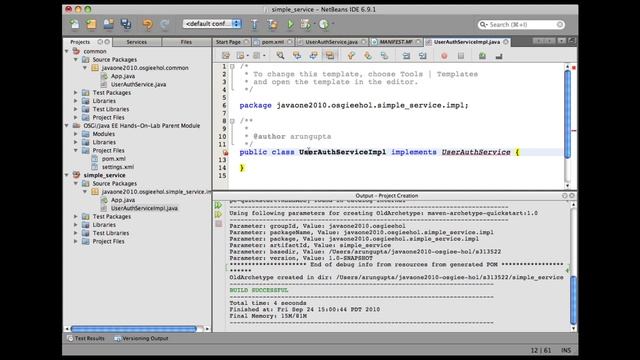
Task: Click the Previous Bookmark icon
Action: click(x=351, y=56)
